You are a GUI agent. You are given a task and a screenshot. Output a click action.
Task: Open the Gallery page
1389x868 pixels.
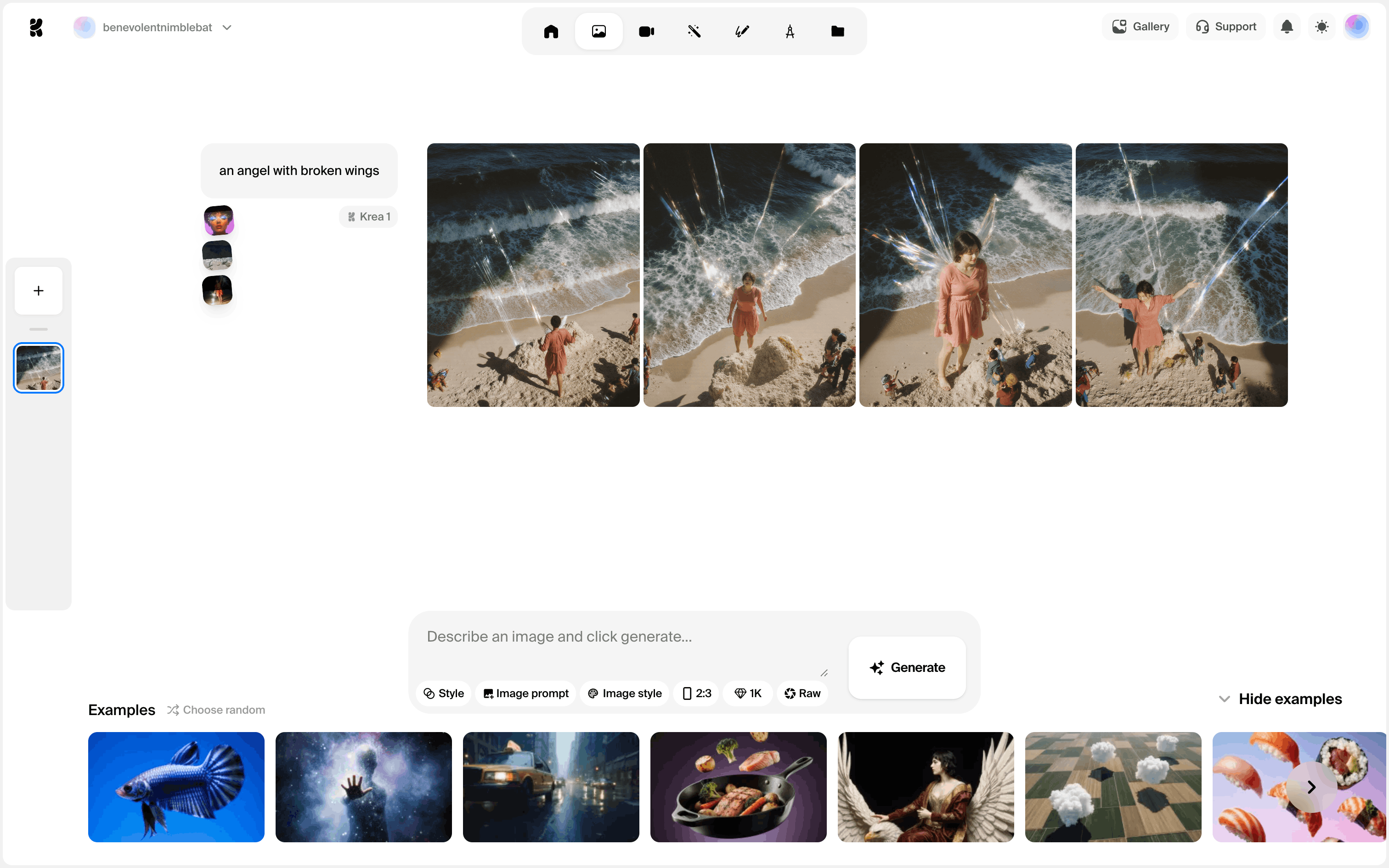[1140, 27]
